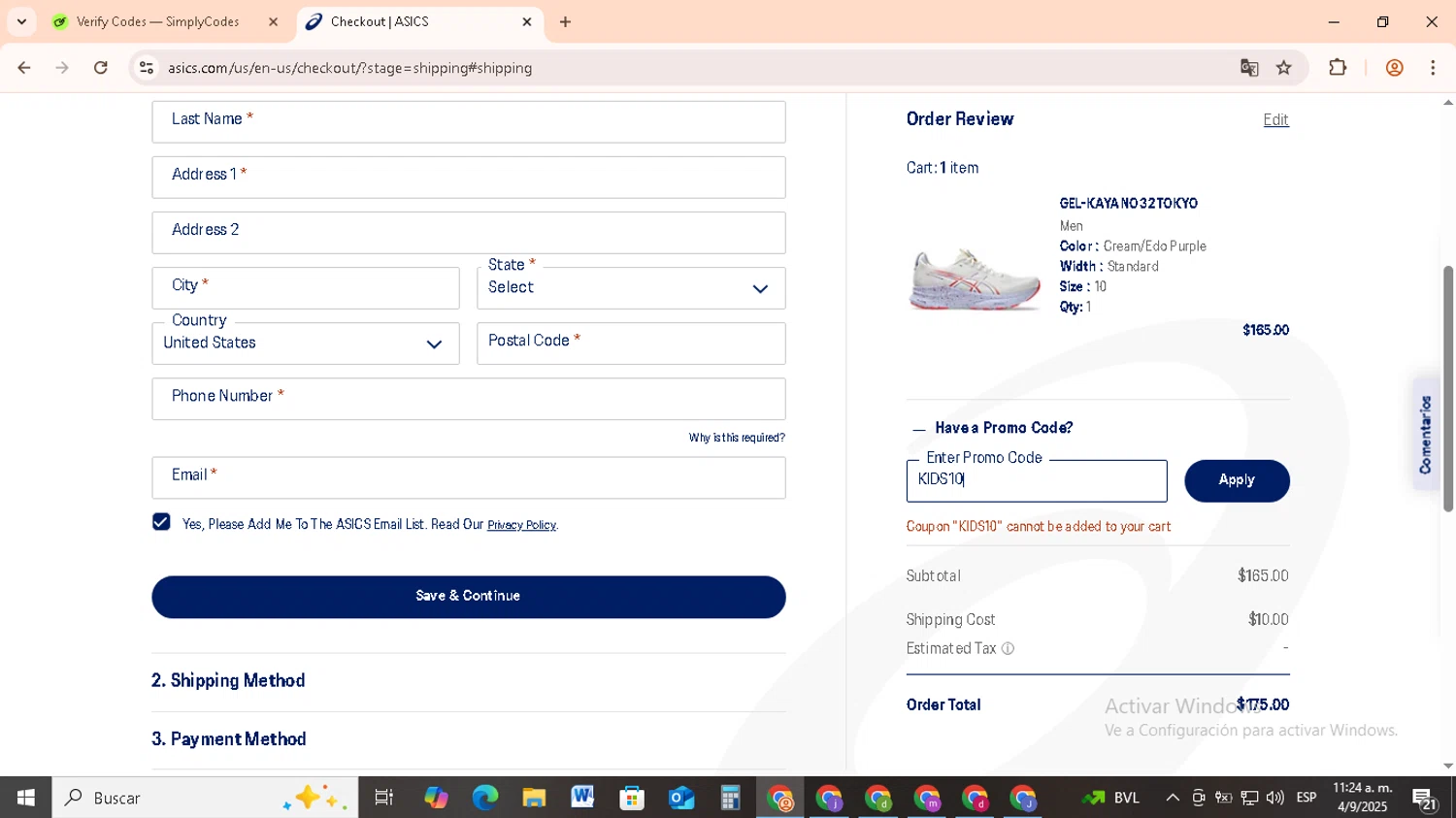Collapse the Have a Promo Code section
Screen dimensions: 1456x818
coord(993,428)
